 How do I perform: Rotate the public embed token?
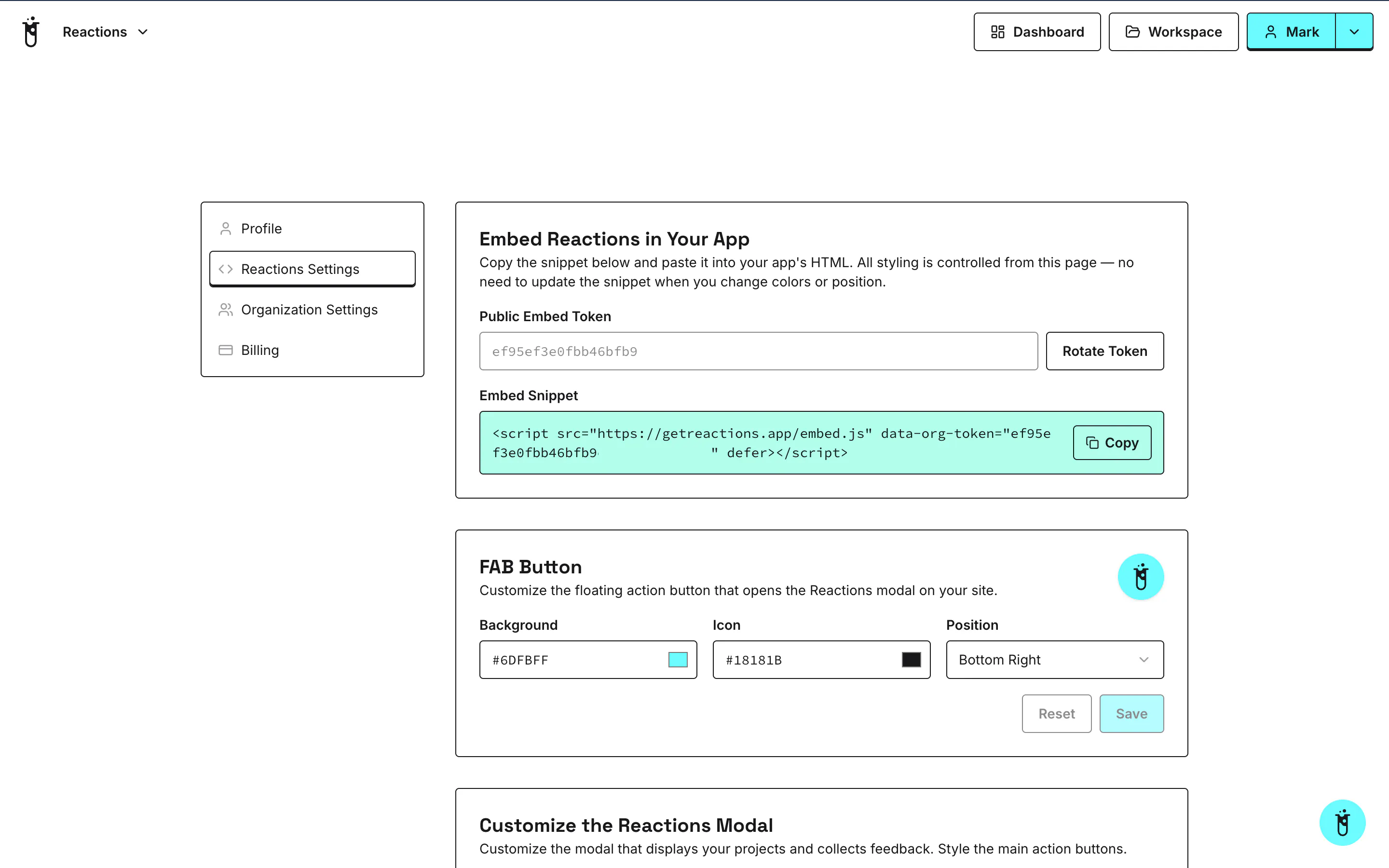(1104, 352)
